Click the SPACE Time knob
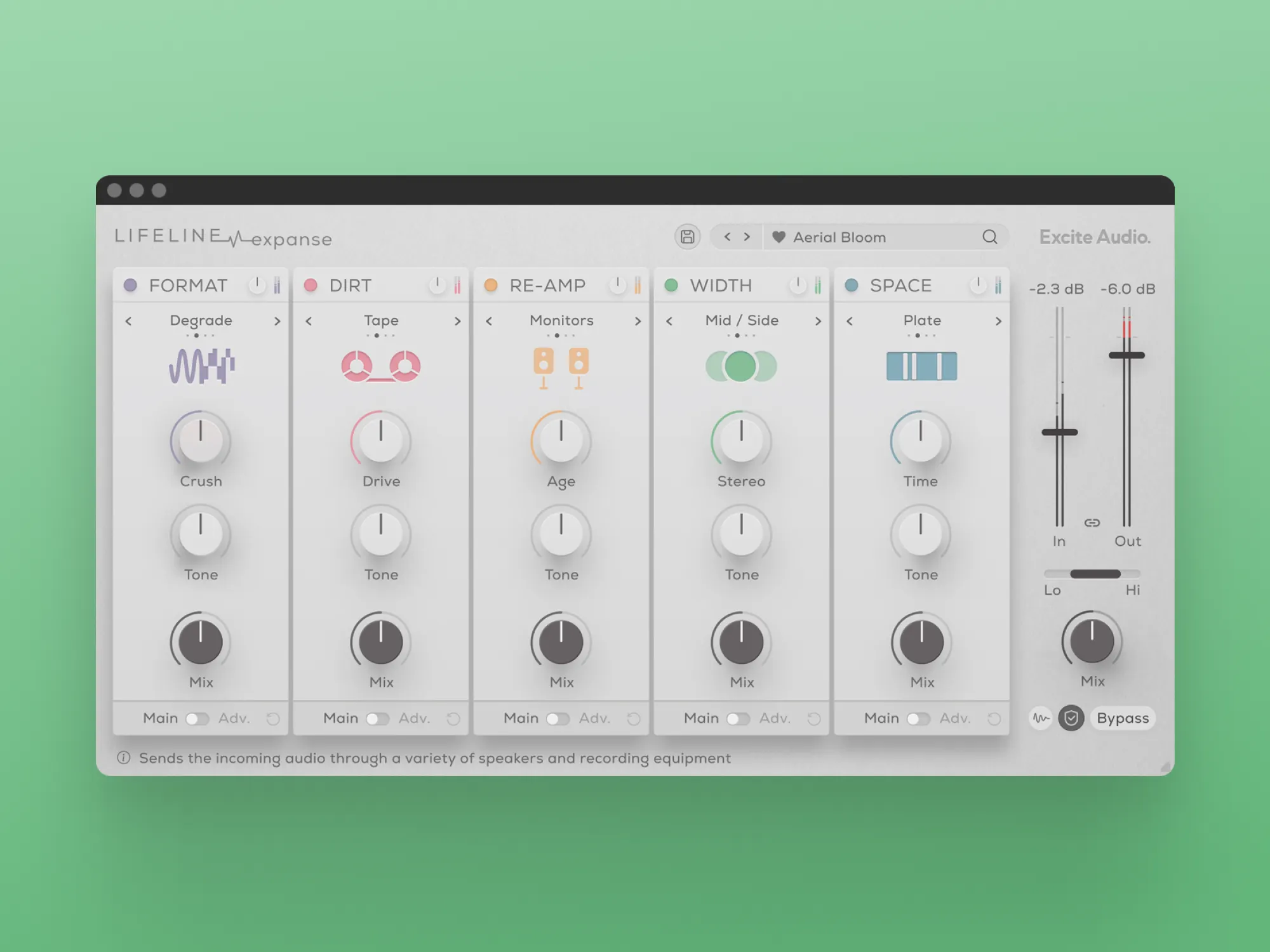 (x=921, y=440)
